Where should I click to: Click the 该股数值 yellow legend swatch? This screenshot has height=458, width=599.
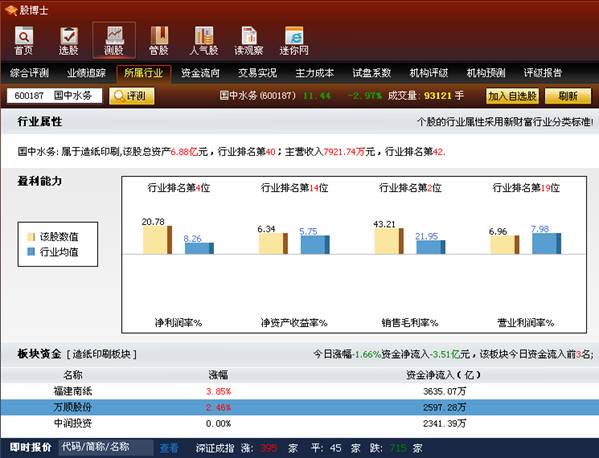[x=31, y=237]
